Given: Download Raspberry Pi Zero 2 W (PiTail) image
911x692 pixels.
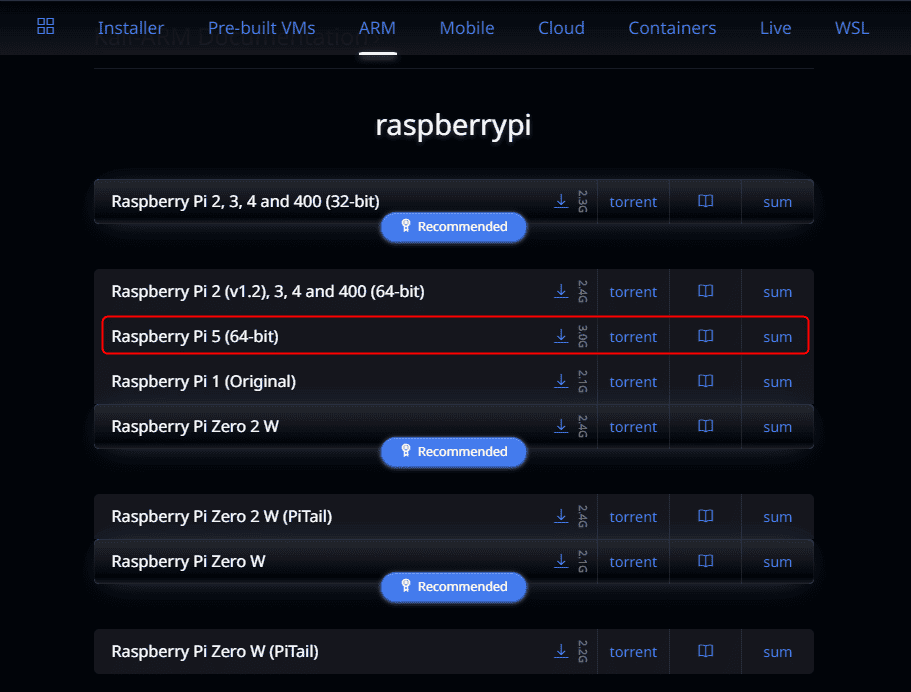Looking at the screenshot, I should [x=561, y=516].
